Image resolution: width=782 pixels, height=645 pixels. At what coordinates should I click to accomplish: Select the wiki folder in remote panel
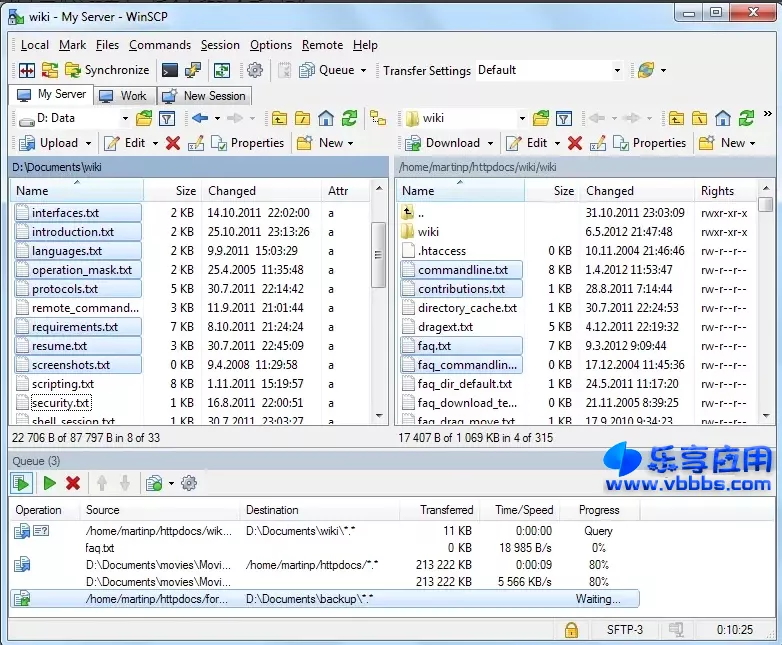click(428, 232)
